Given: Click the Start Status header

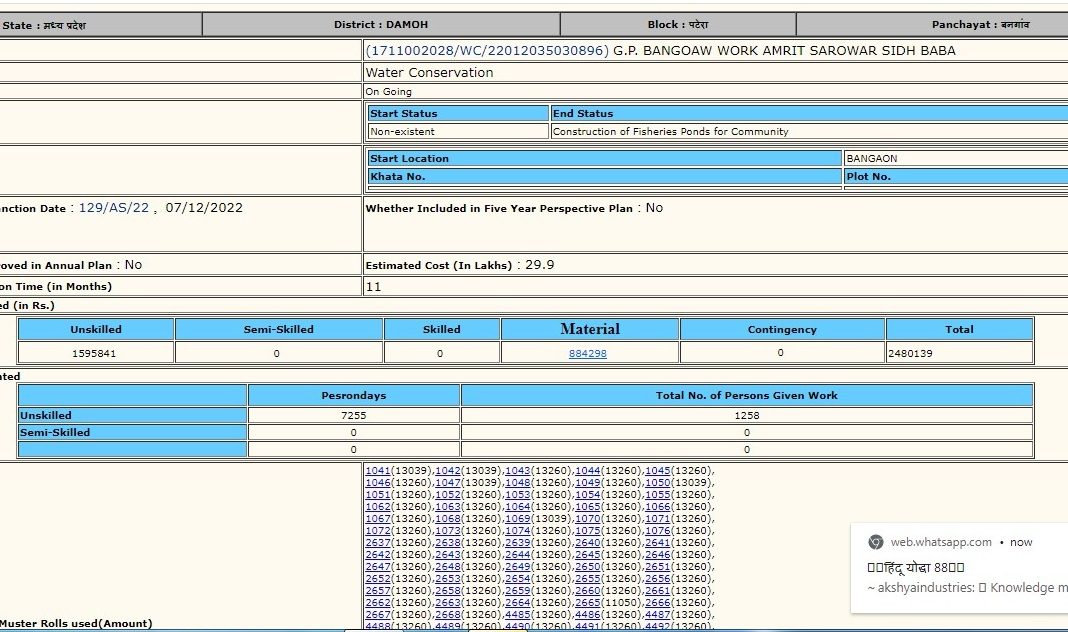Looking at the screenshot, I should coord(458,113).
